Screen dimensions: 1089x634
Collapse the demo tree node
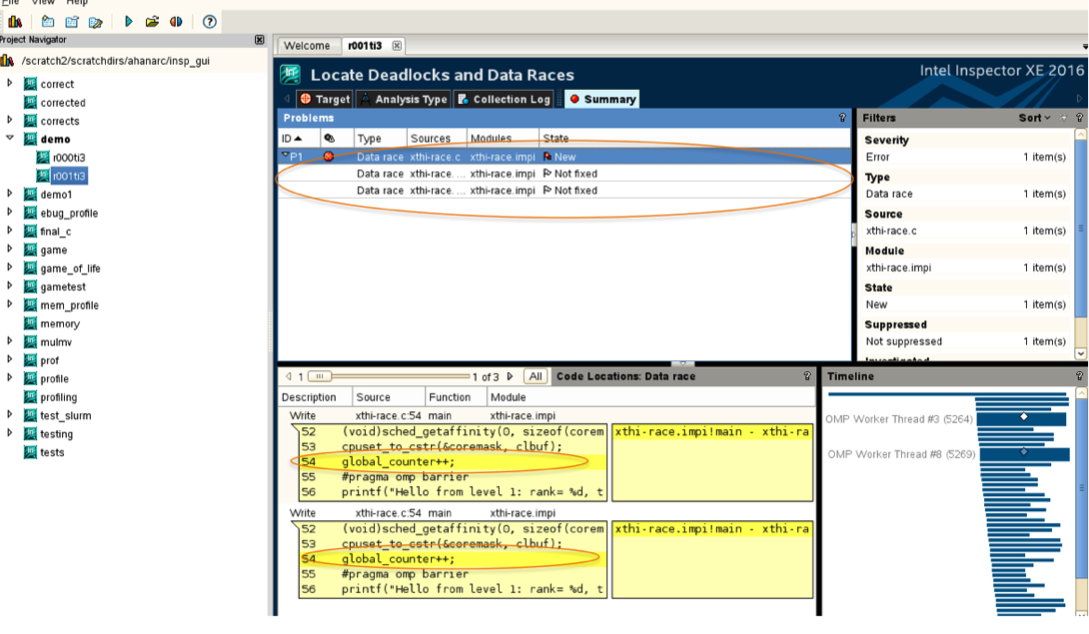coord(9,138)
